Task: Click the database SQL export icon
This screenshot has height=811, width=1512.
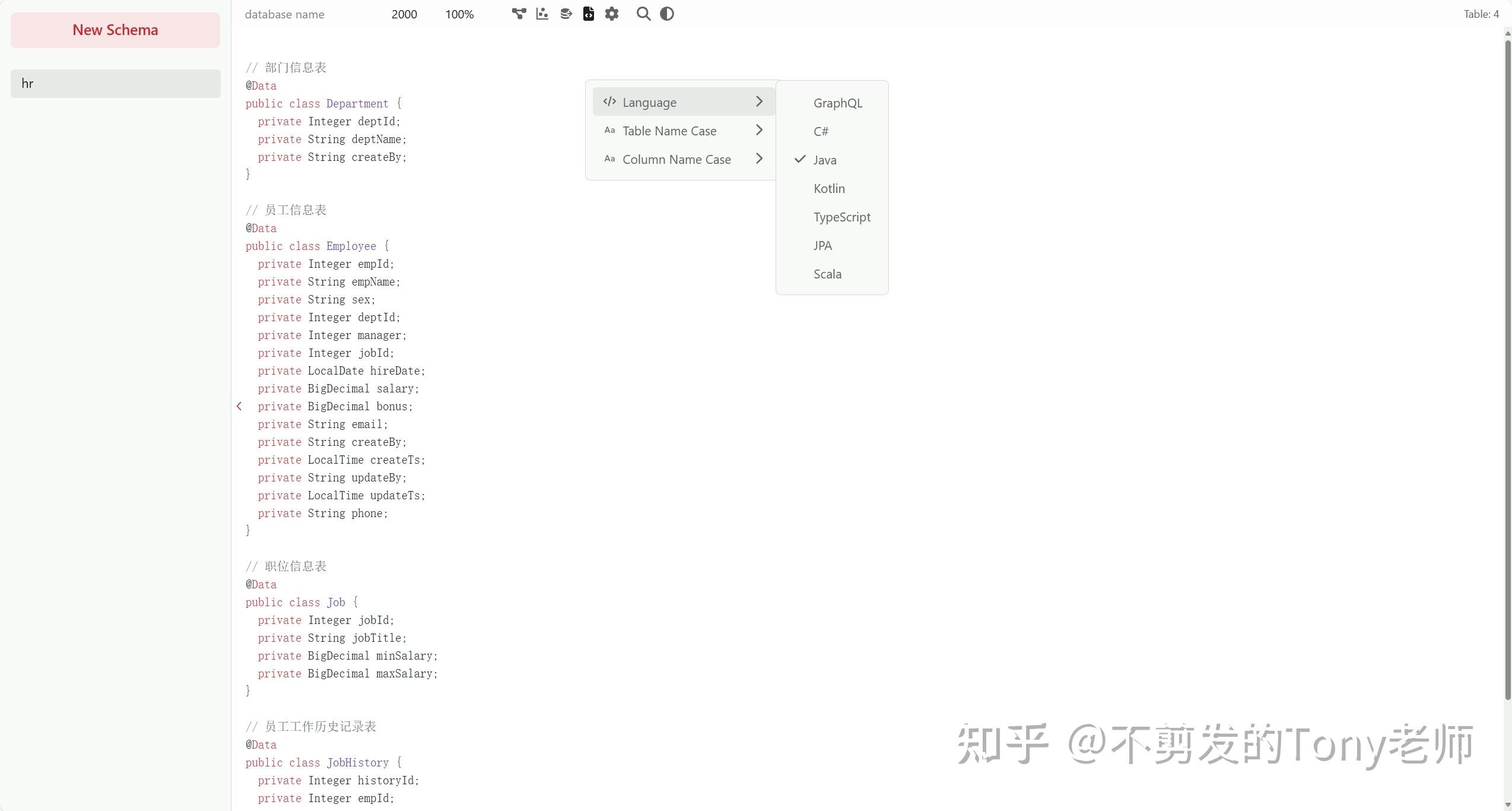Action: (x=566, y=14)
